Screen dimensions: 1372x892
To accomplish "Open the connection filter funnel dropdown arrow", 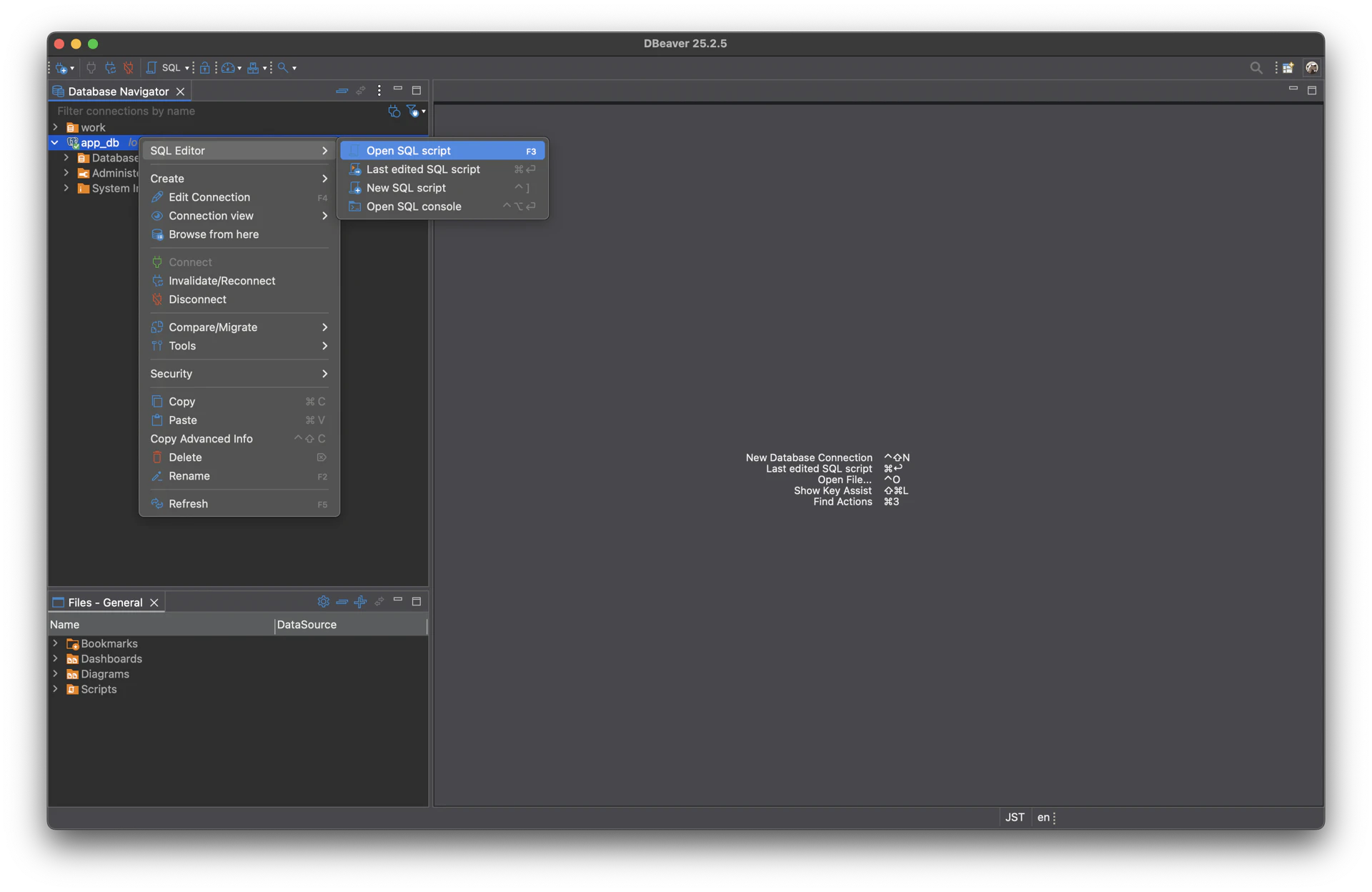I will pos(424,111).
